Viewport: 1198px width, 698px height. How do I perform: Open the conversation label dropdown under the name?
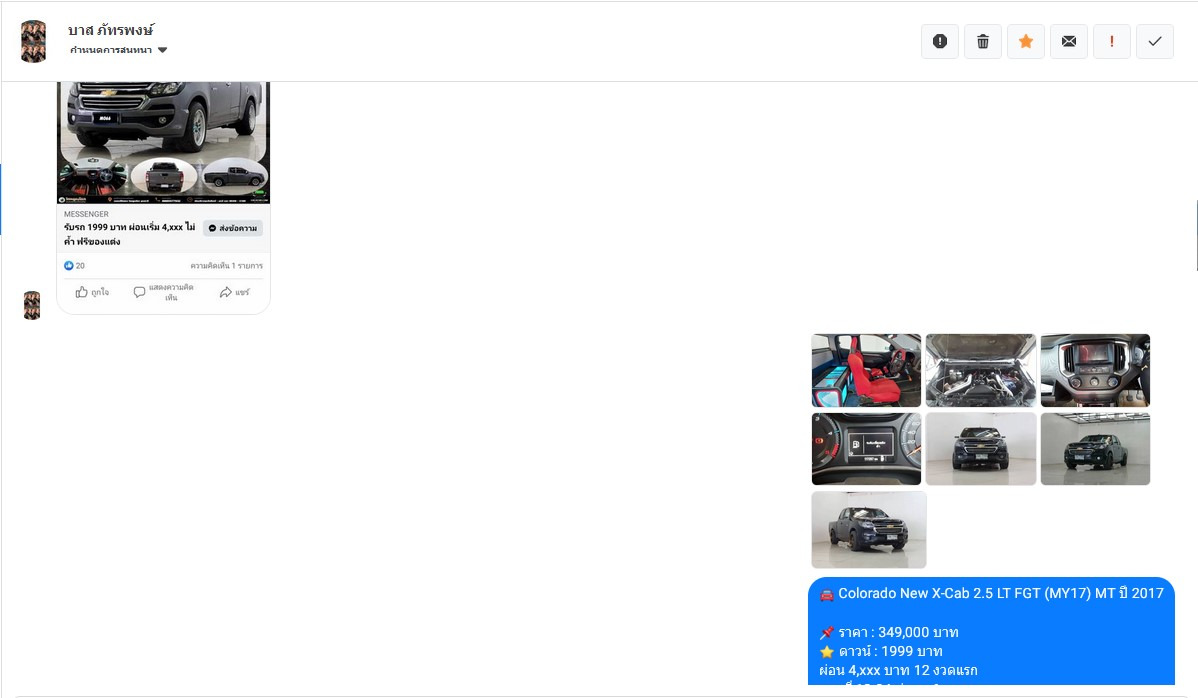118,50
